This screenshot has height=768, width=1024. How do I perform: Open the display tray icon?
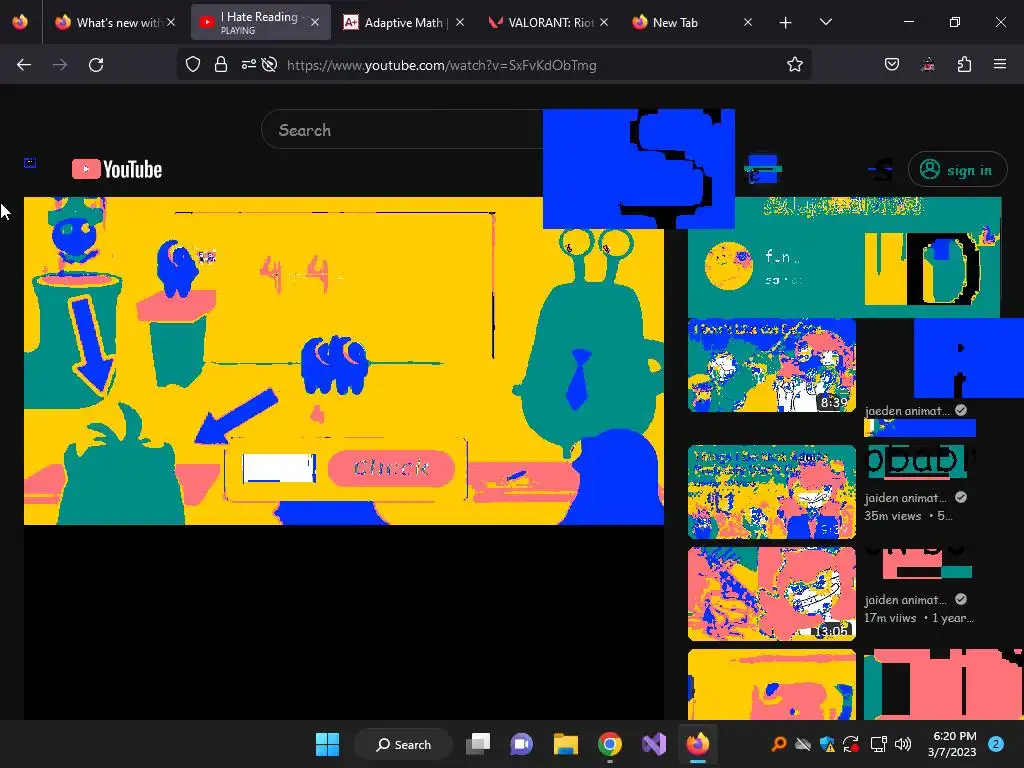pyautogui.click(x=878, y=744)
